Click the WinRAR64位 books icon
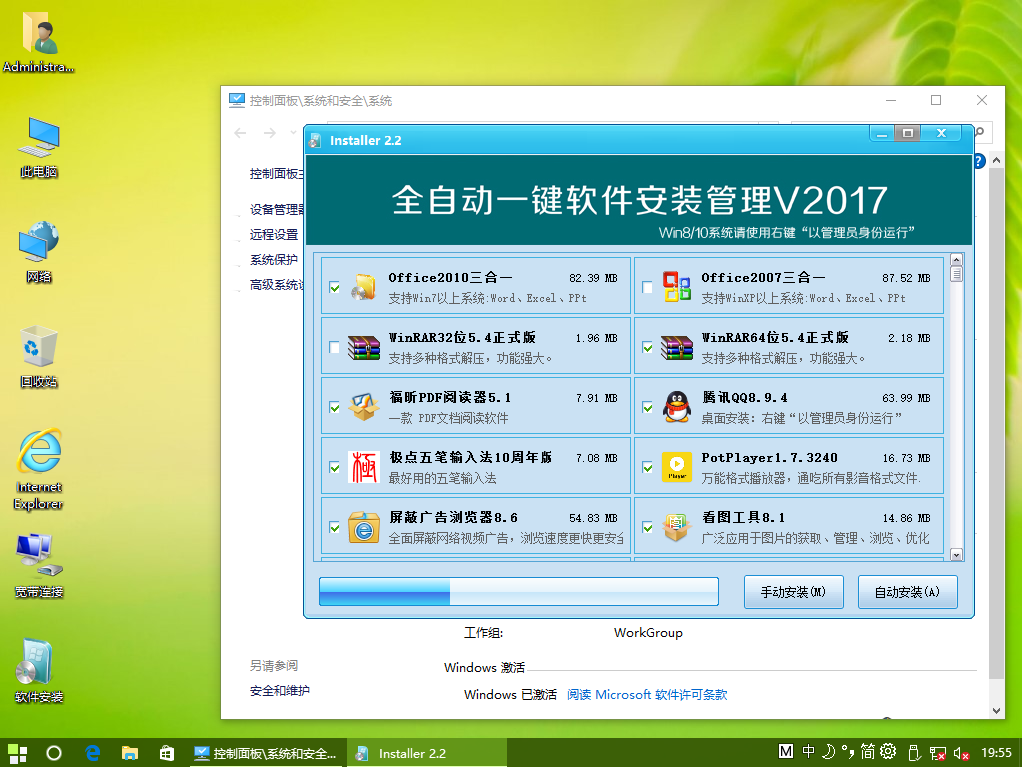The width and height of the screenshot is (1022, 767). 677,347
